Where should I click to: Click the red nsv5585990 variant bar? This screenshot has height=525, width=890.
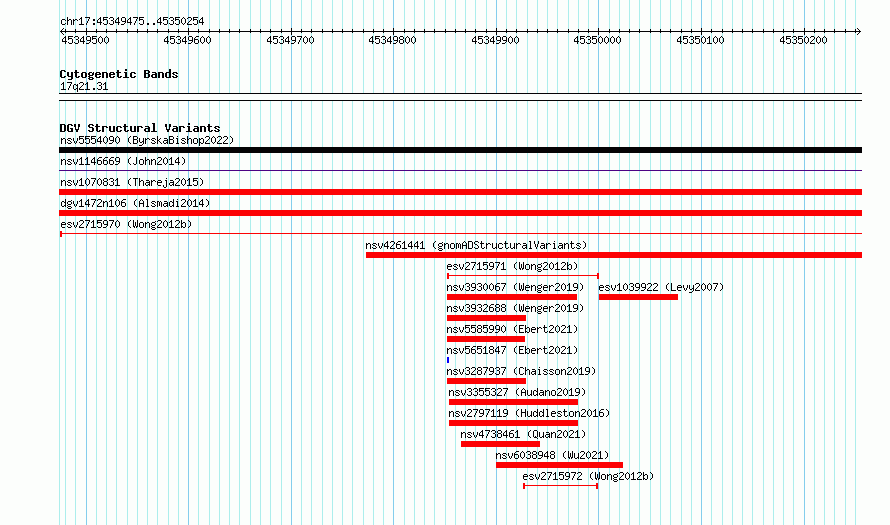coord(486,339)
